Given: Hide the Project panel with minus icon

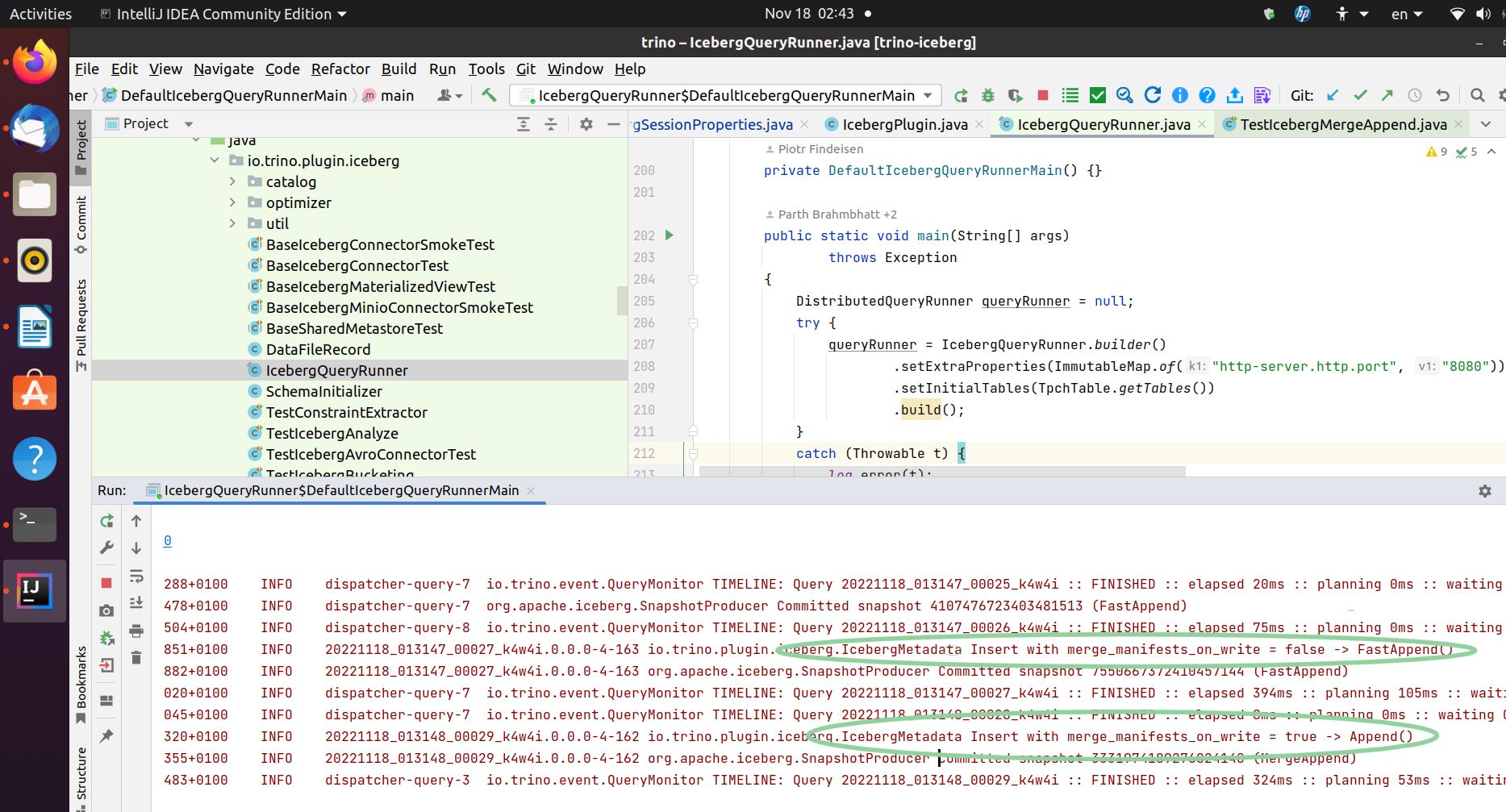Looking at the screenshot, I should [614, 124].
